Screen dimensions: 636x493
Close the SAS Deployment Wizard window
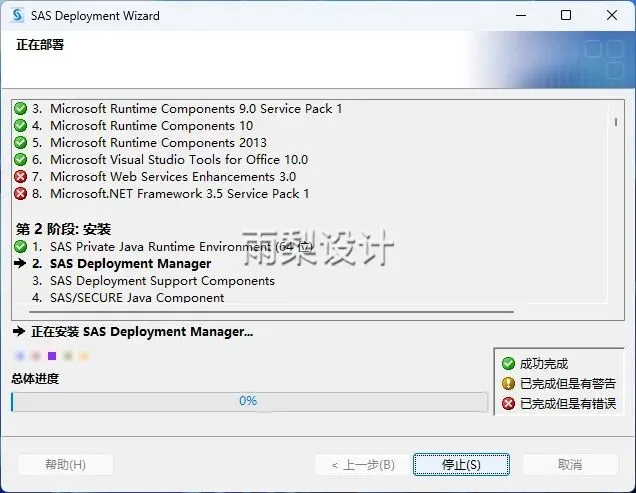(x=612, y=15)
